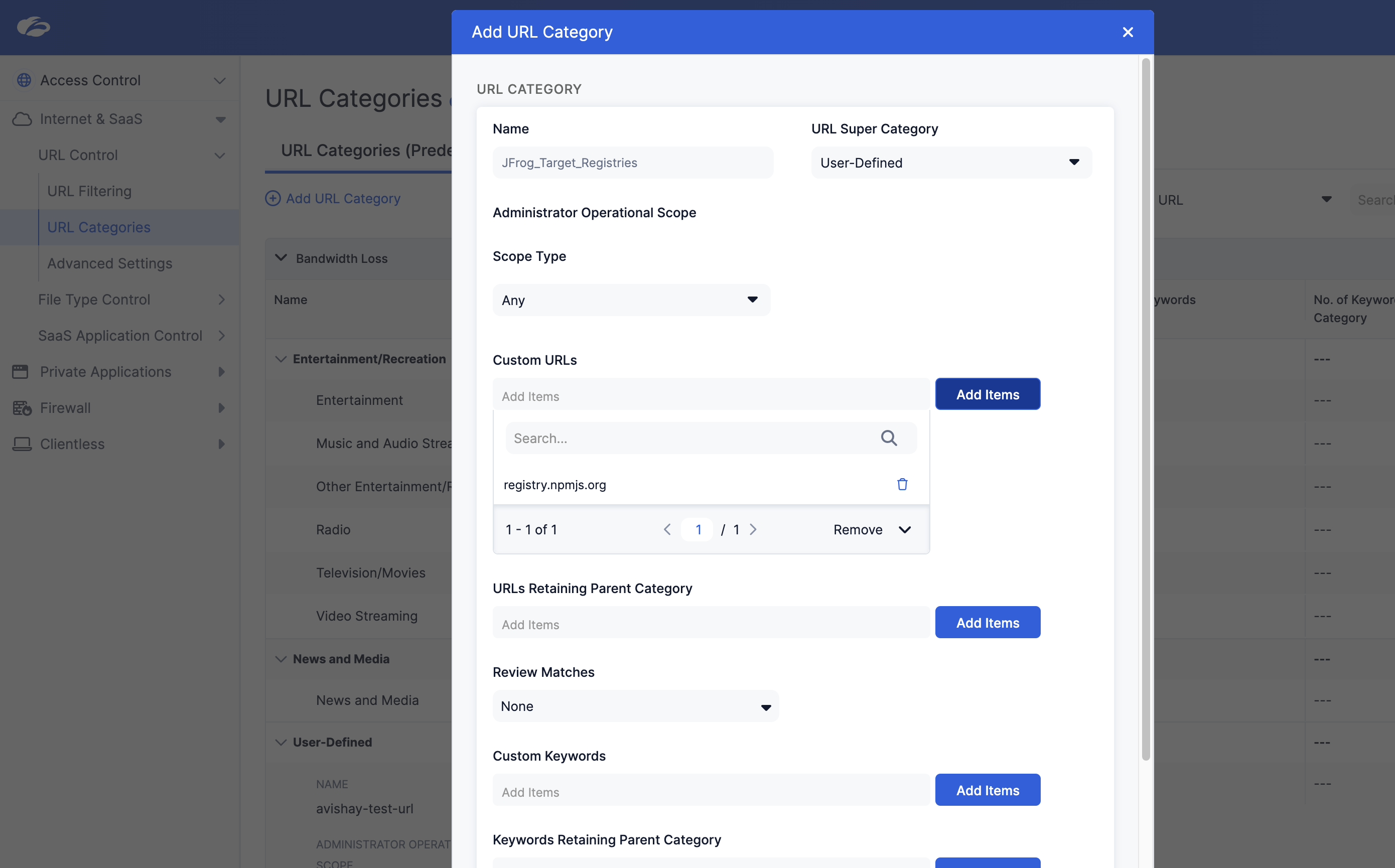Click the Television/Movies category row
1395x868 pixels.
(x=371, y=573)
